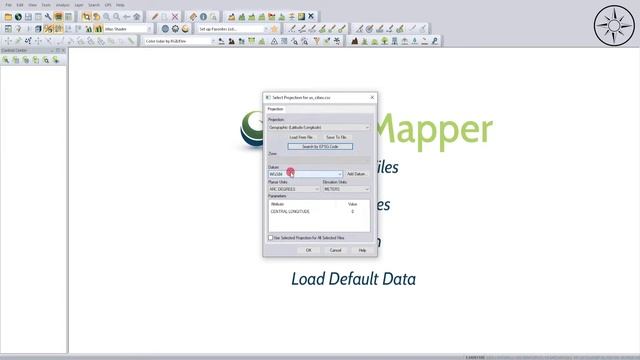Click the back arrow previous view icon
The width and height of the screenshot is (640, 360).
(x=127, y=17)
